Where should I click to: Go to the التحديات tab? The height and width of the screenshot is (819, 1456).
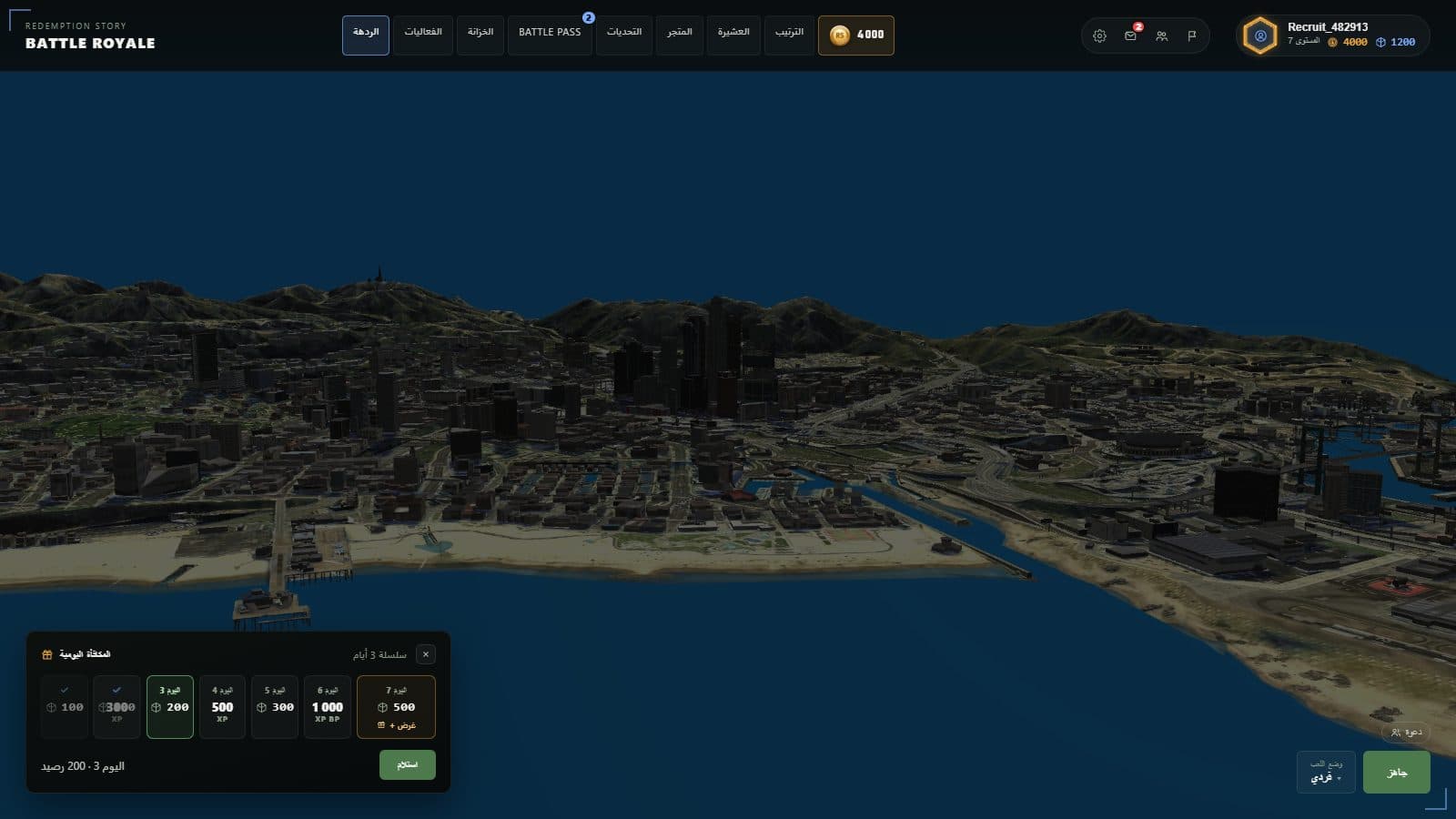tap(624, 35)
